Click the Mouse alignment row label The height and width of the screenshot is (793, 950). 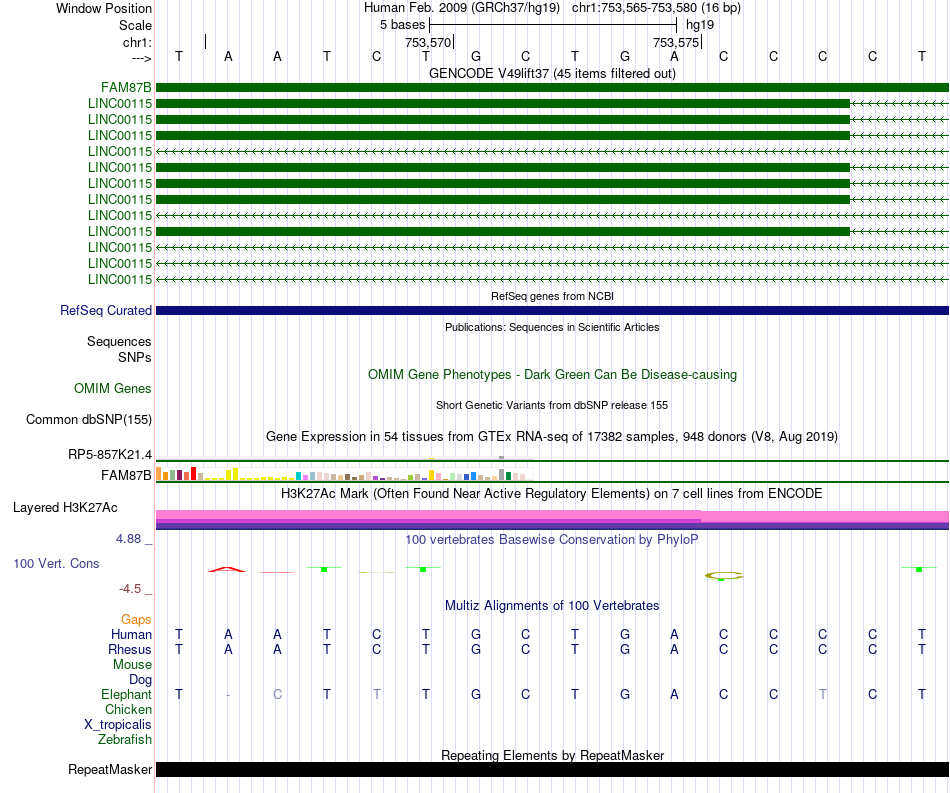[132, 665]
